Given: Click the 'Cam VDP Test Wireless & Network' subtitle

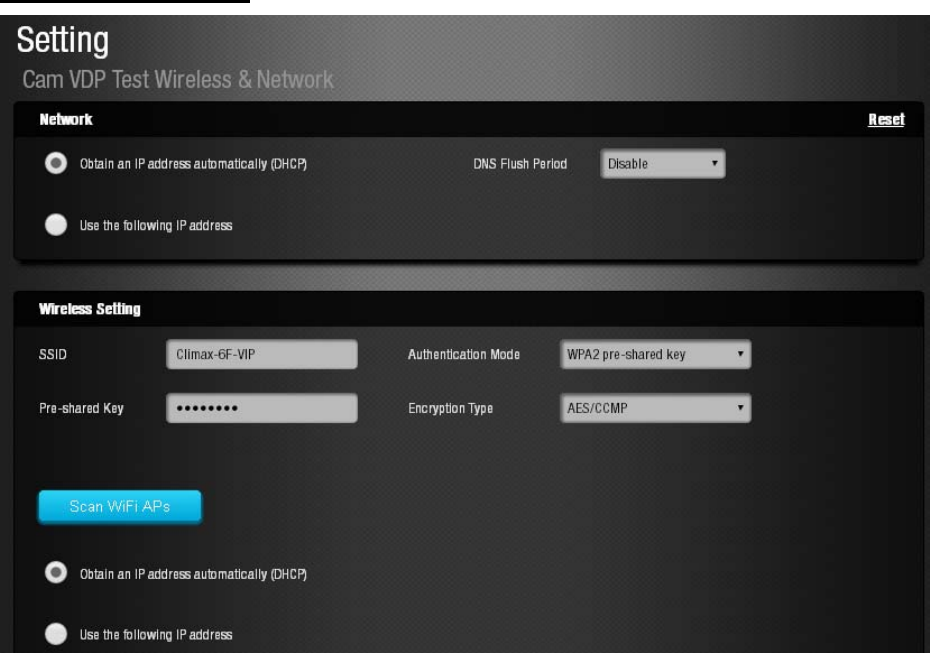Looking at the screenshot, I should pos(178,79).
